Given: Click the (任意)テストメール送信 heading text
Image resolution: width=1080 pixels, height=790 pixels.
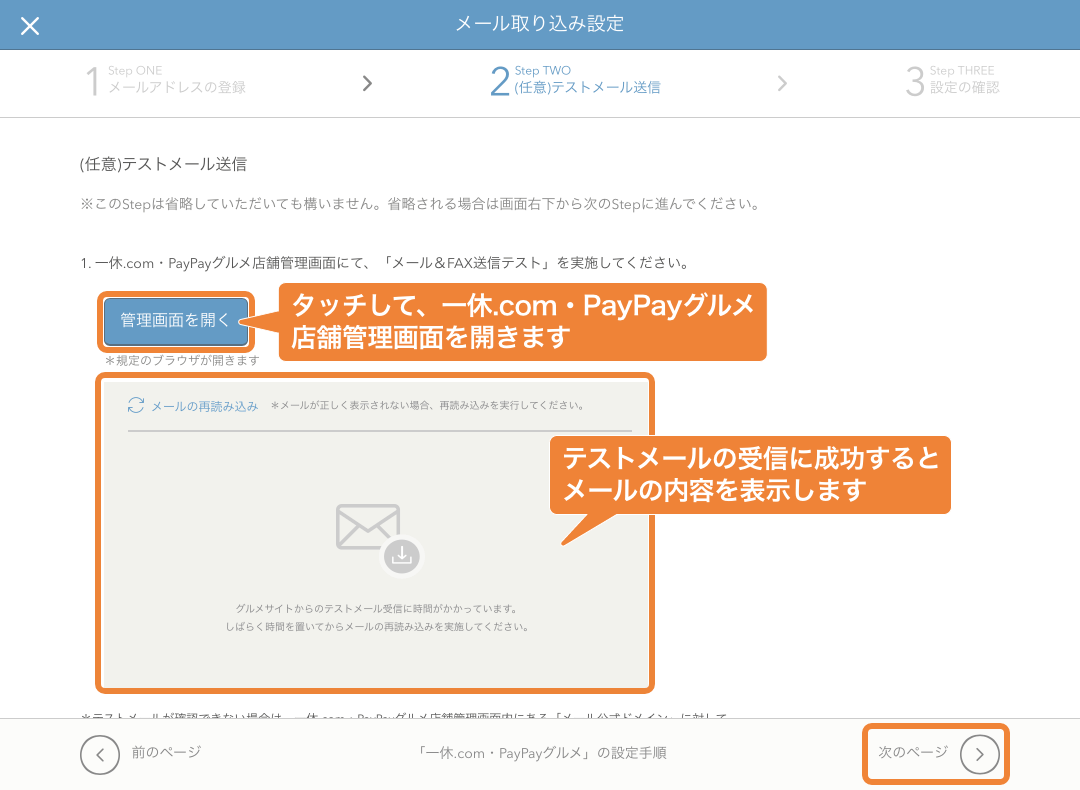Looking at the screenshot, I should (x=163, y=164).
